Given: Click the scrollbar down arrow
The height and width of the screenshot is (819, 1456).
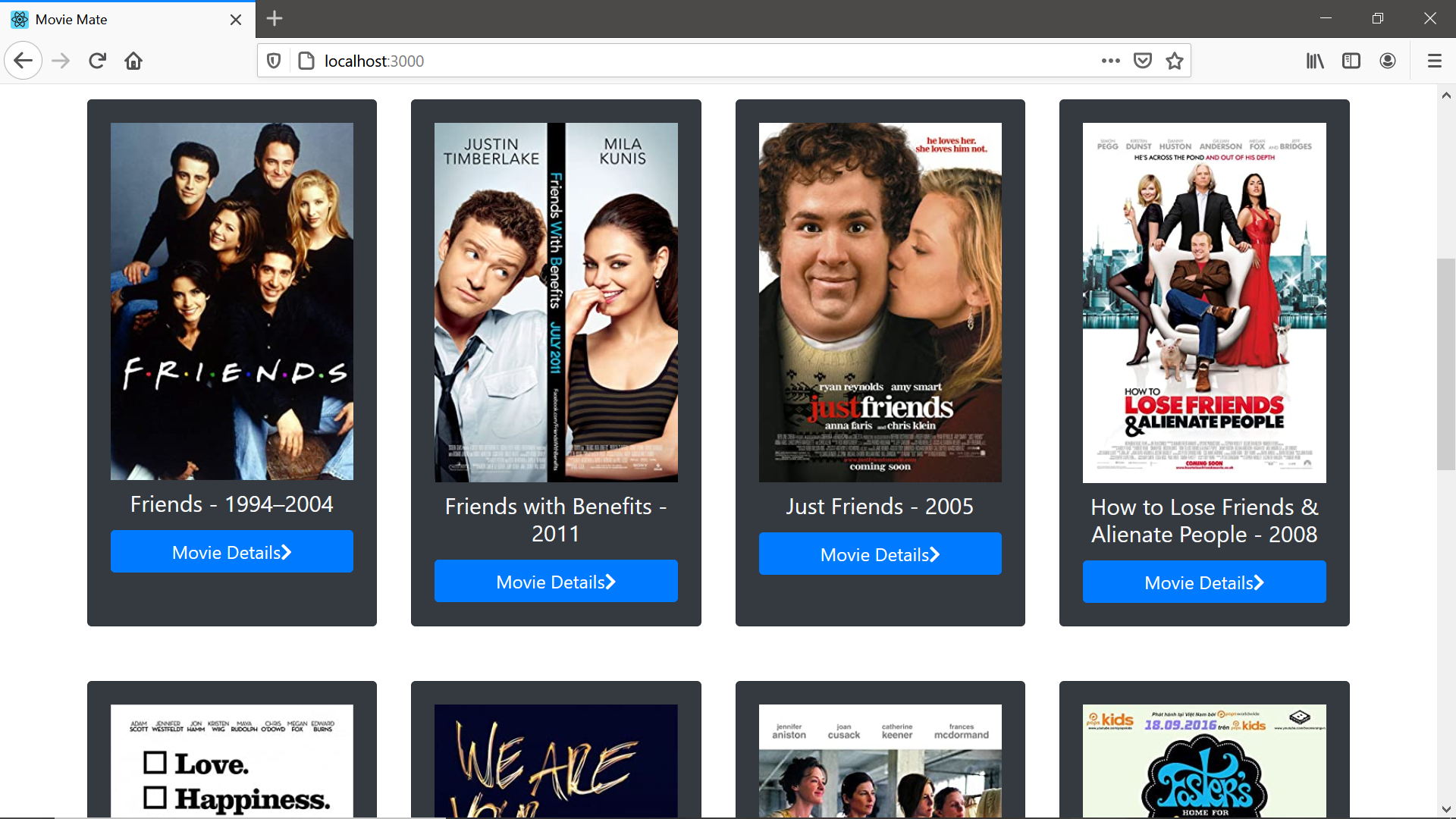Looking at the screenshot, I should coord(1446,809).
